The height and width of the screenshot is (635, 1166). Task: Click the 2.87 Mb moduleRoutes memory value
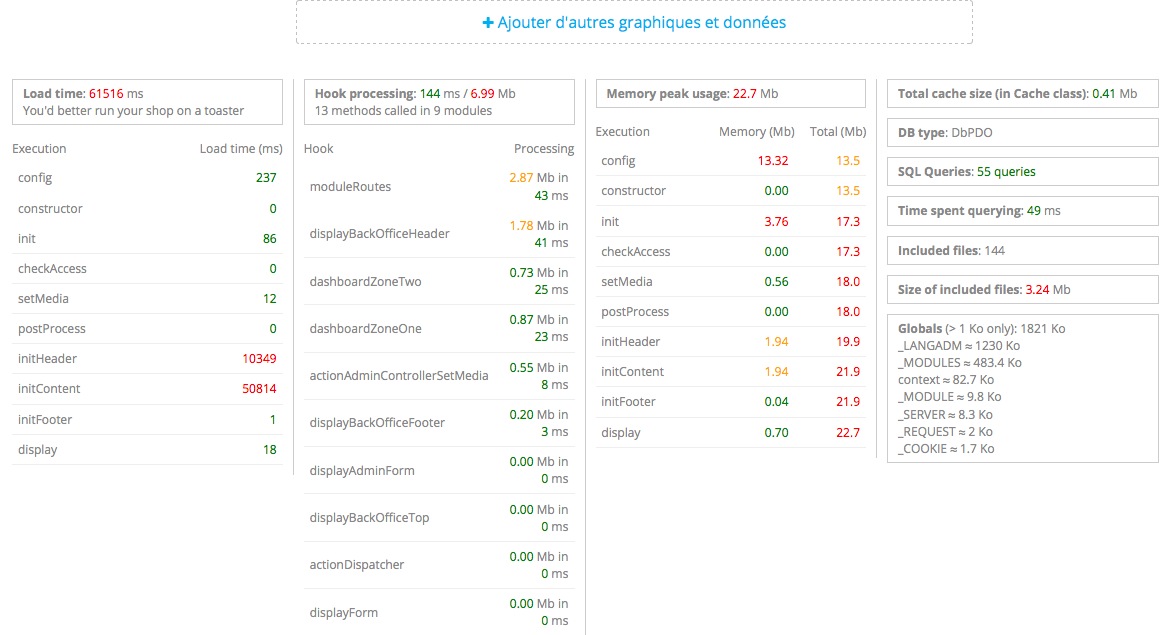click(521, 178)
